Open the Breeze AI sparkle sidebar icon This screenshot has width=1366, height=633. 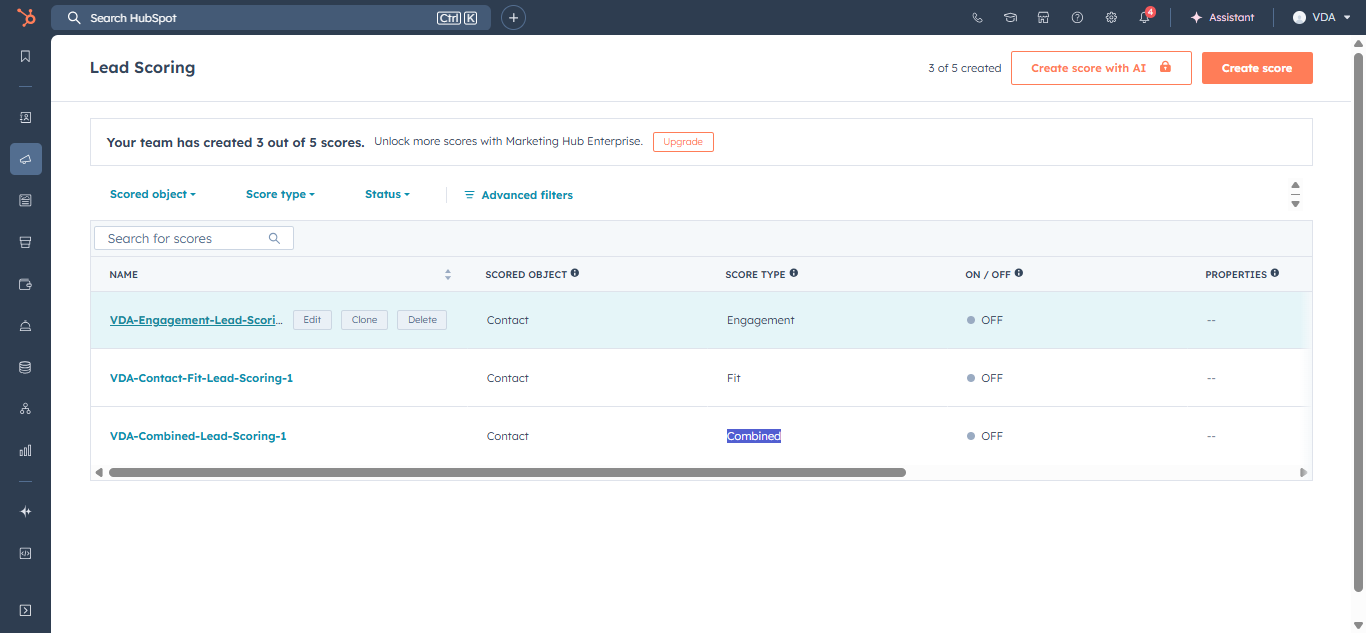pos(25,511)
